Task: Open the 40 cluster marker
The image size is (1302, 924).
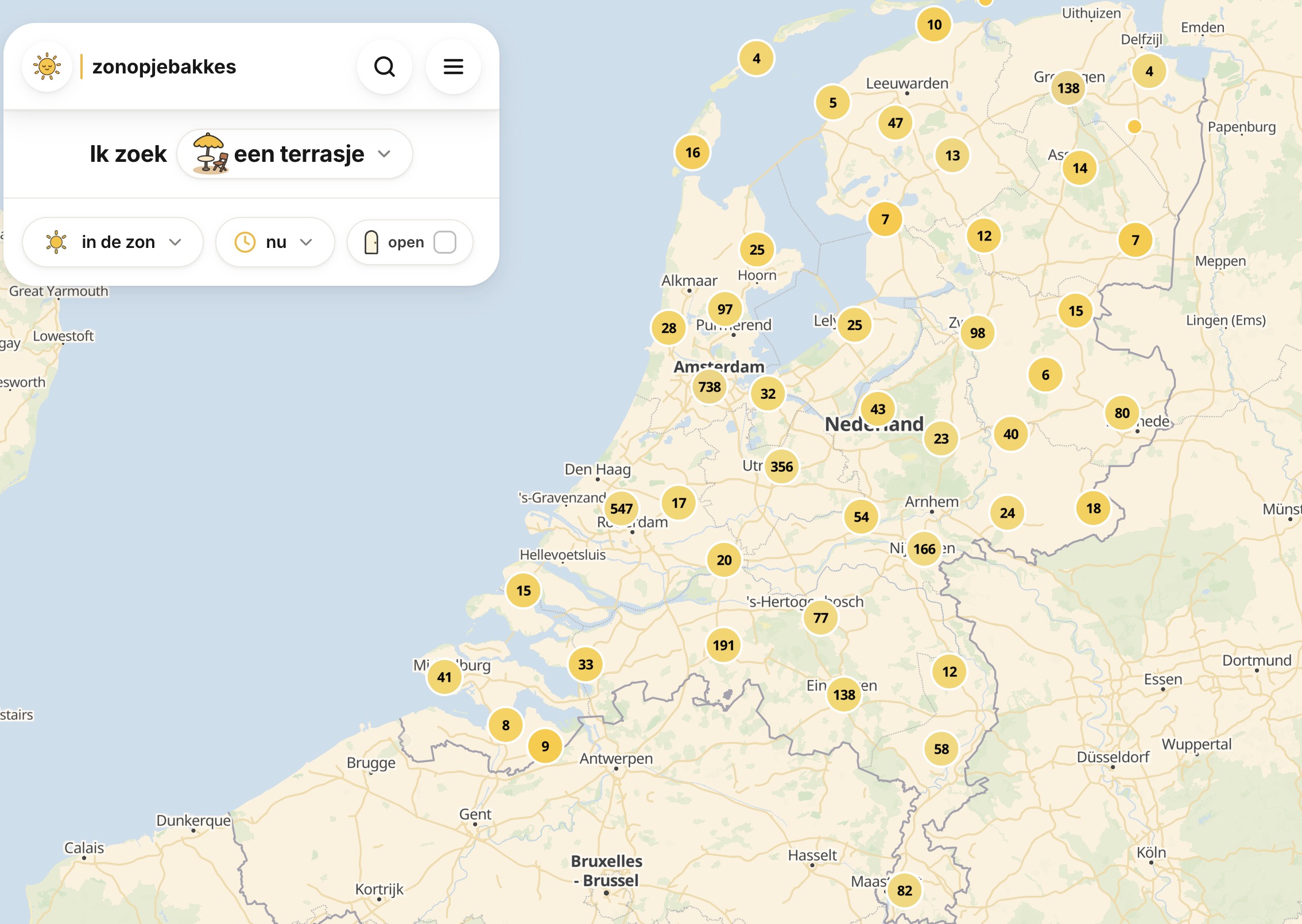Action: [x=1010, y=434]
